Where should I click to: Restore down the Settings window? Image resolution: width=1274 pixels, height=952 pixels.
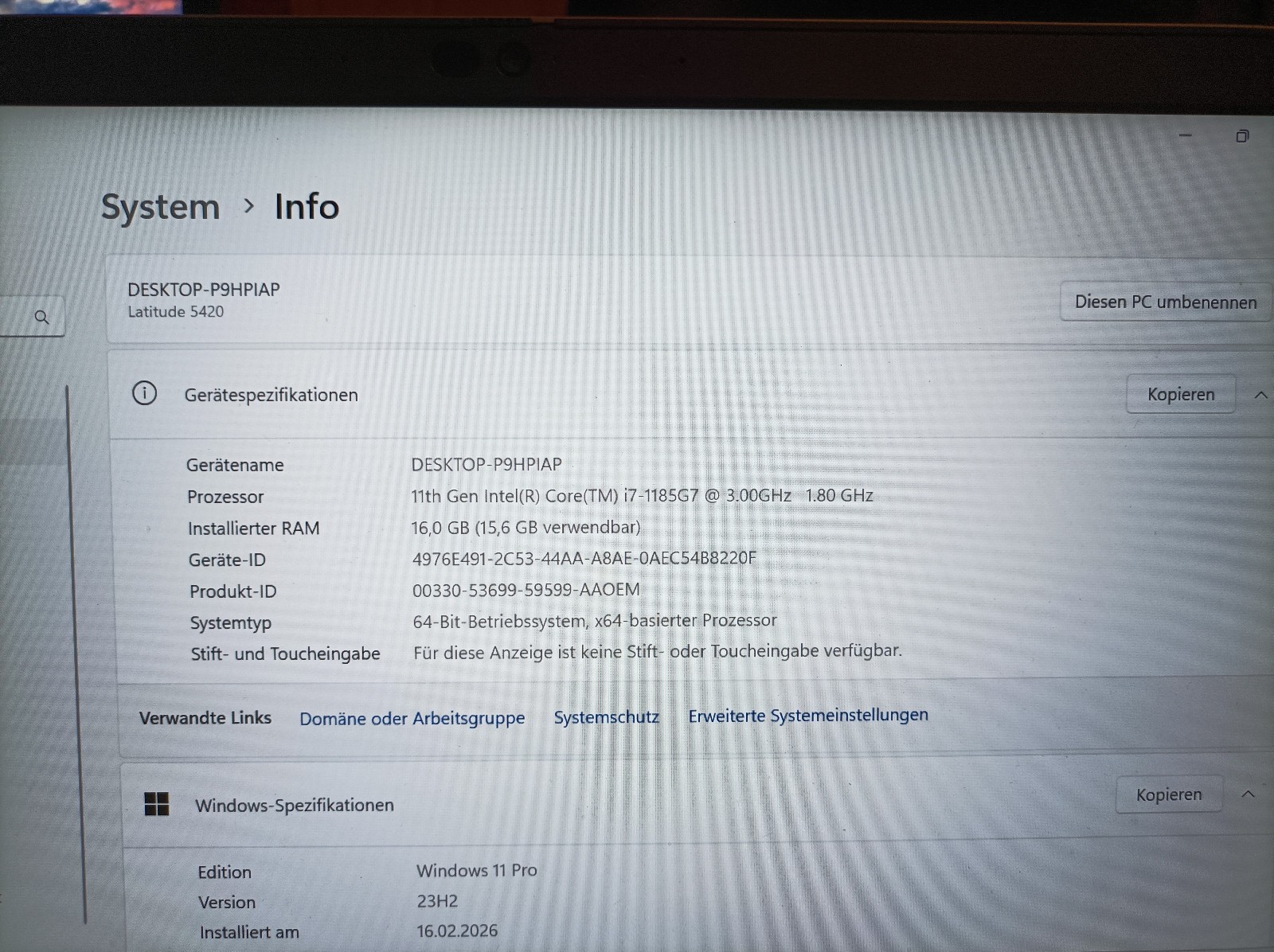tap(1242, 136)
